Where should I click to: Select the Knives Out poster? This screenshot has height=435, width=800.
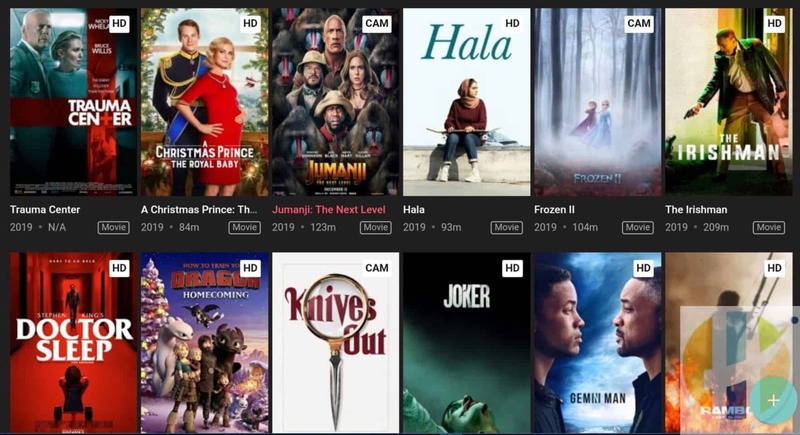(x=336, y=343)
